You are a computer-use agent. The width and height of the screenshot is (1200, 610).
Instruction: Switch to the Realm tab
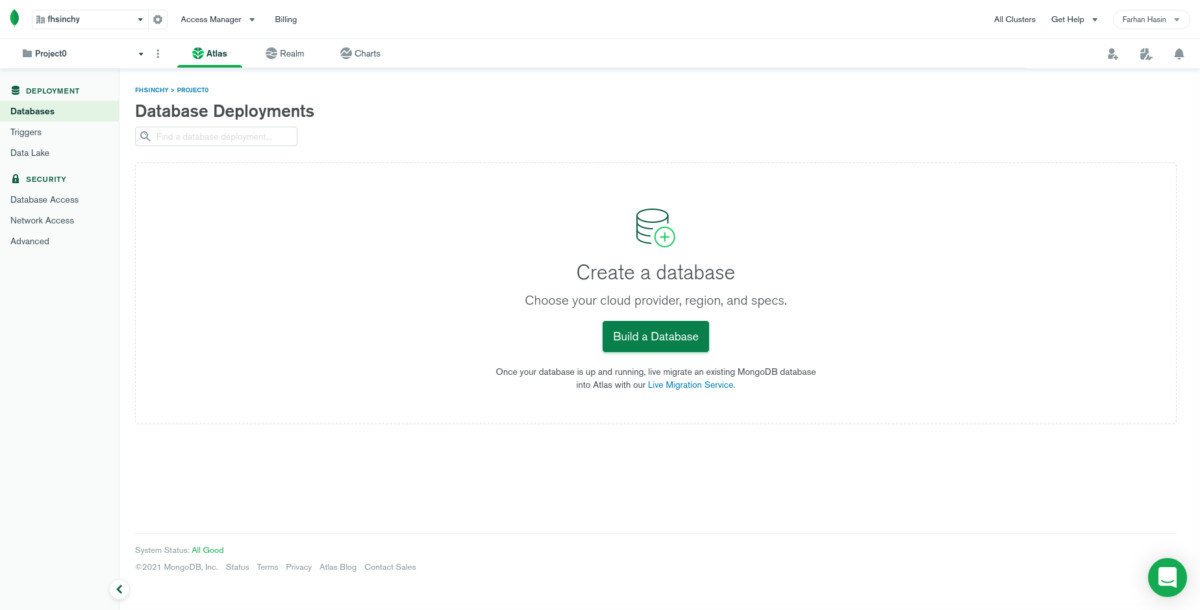[285, 53]
